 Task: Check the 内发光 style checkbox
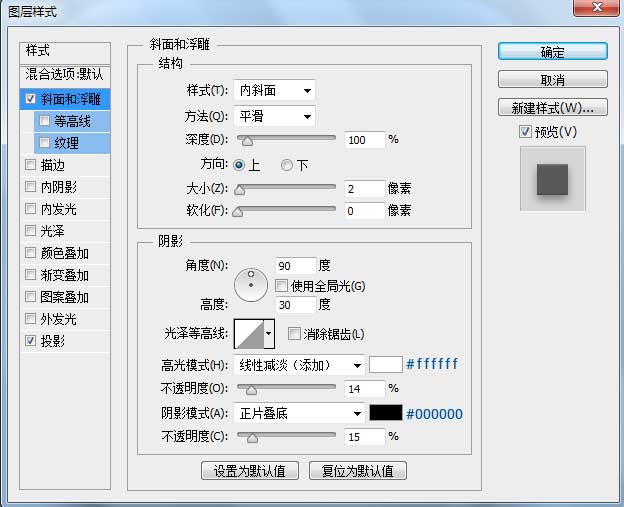pyautogui.click(x=31, y=208)
